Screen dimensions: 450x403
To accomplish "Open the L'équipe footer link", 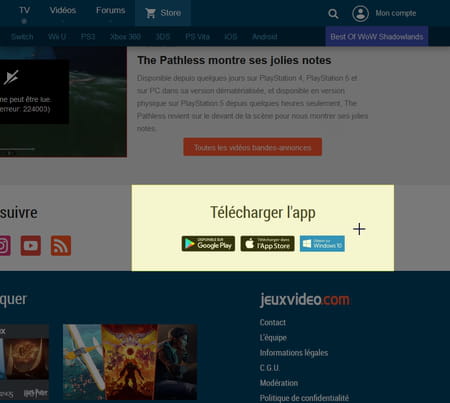I will pyautogui.click(x=273, y=338).
